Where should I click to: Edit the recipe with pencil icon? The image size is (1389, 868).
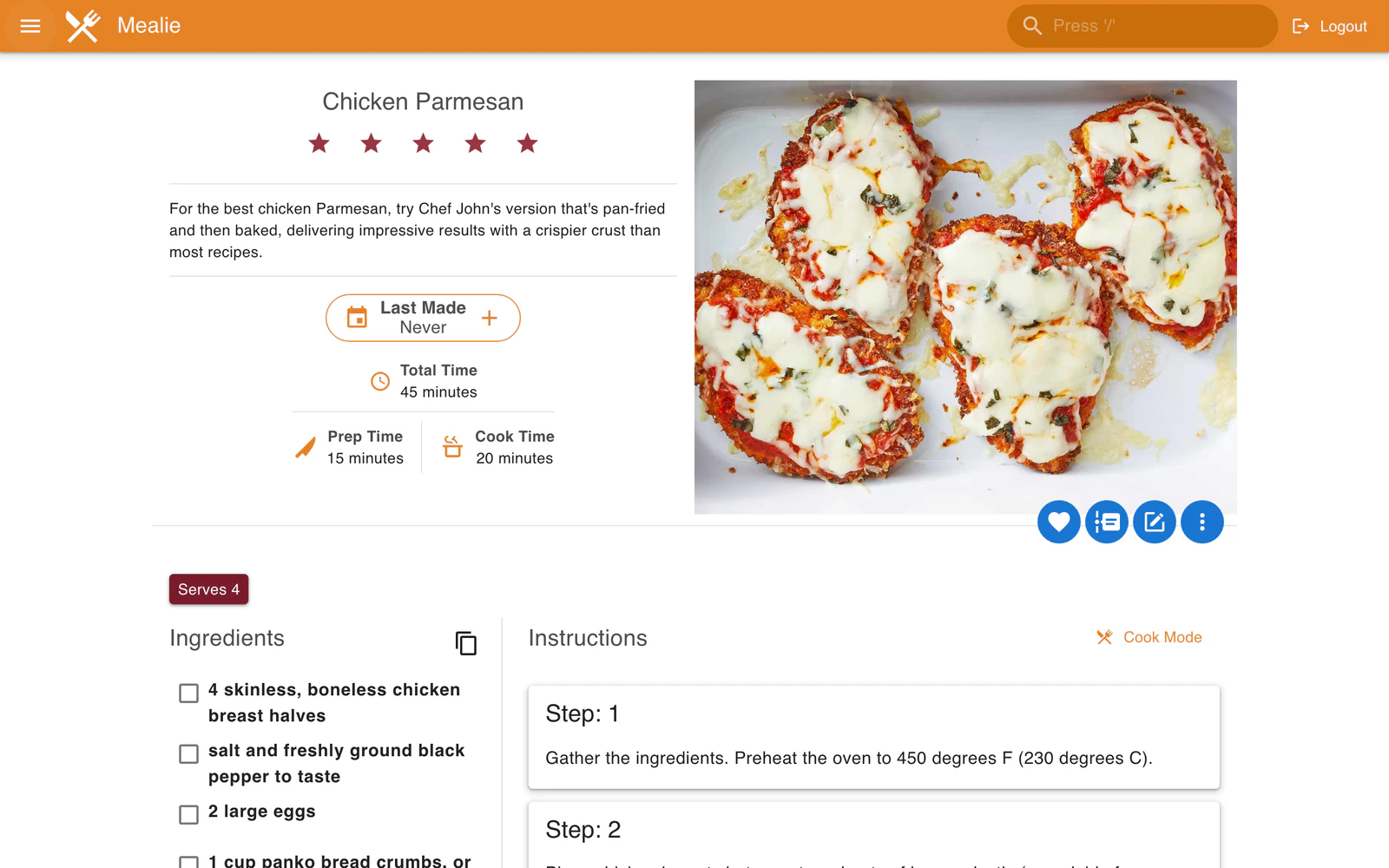1154,522
